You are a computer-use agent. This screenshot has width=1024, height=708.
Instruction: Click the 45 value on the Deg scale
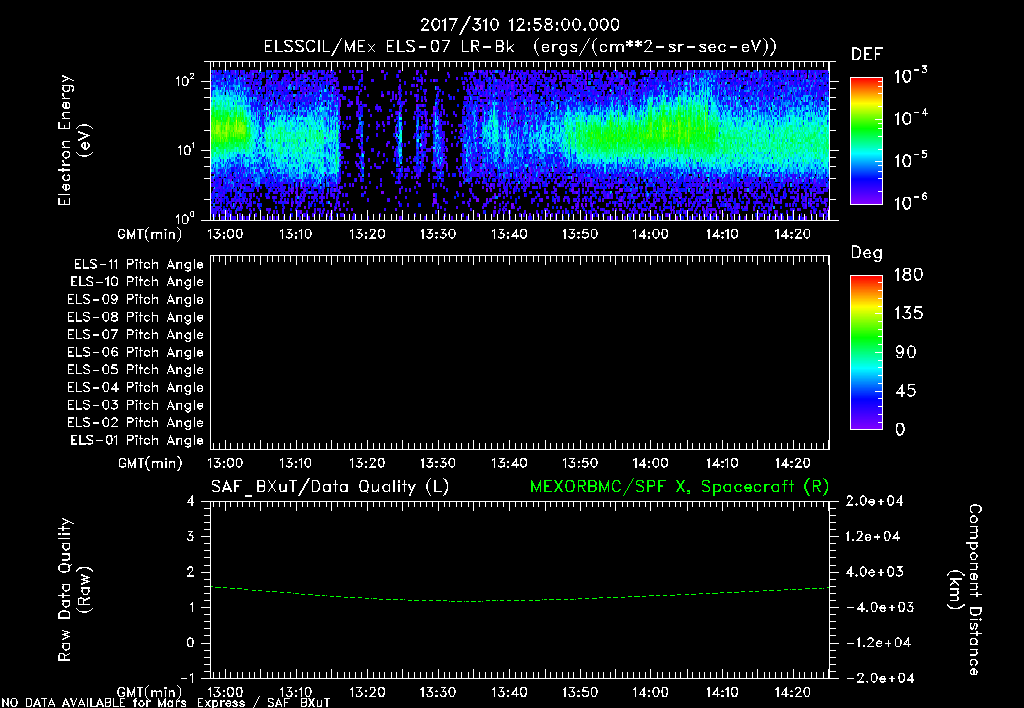point(906,391)
